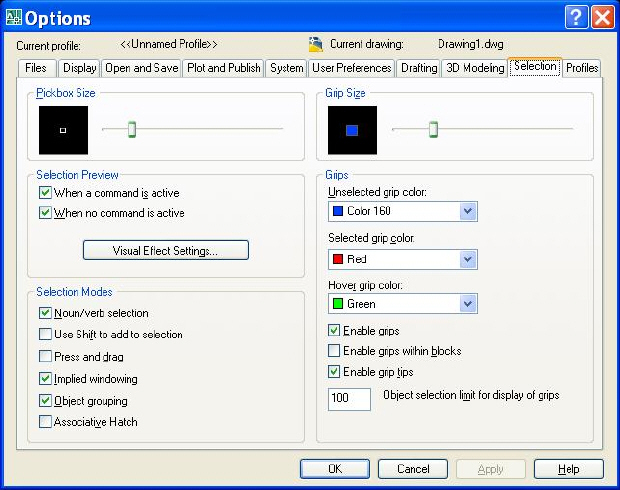
Task: Click the question mark help icon in title bar
Action: pos(576,18)
